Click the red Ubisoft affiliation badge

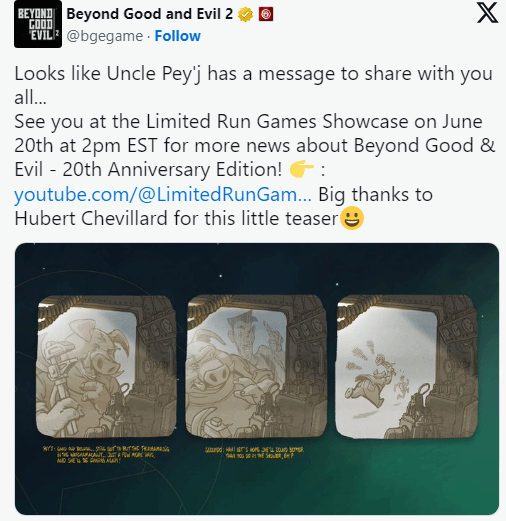point(266,14)
